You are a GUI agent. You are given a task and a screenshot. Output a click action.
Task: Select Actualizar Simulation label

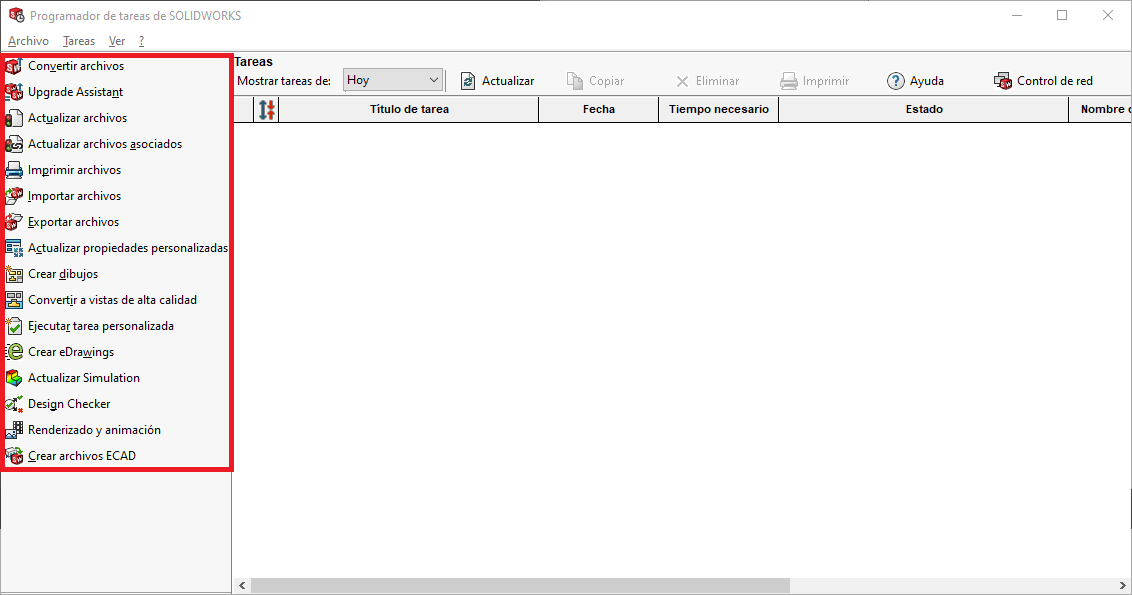[x=84, y=378]
